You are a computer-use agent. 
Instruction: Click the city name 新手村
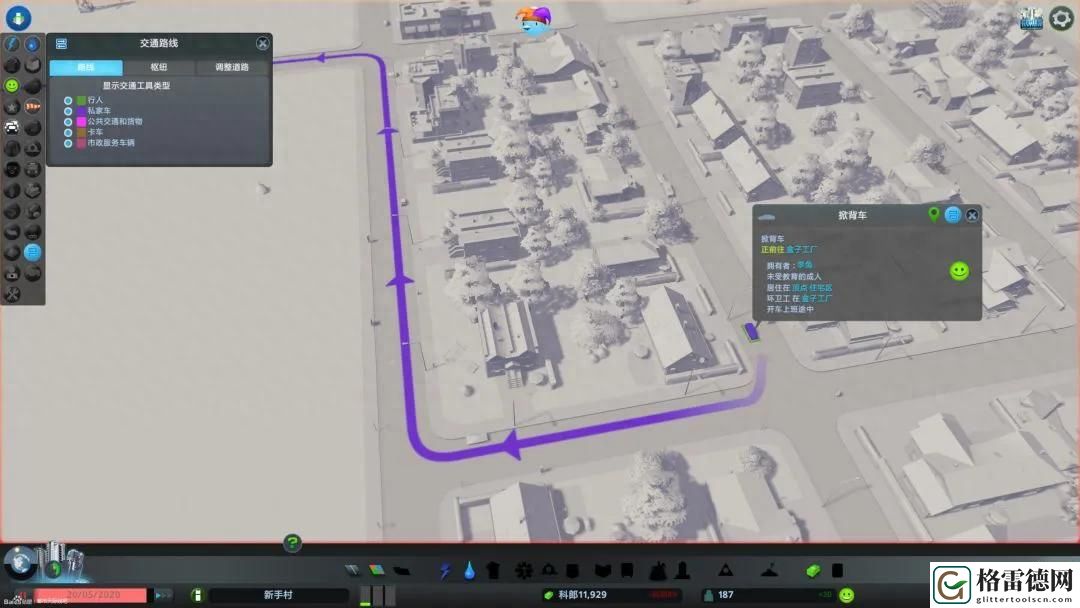[278, 595]
